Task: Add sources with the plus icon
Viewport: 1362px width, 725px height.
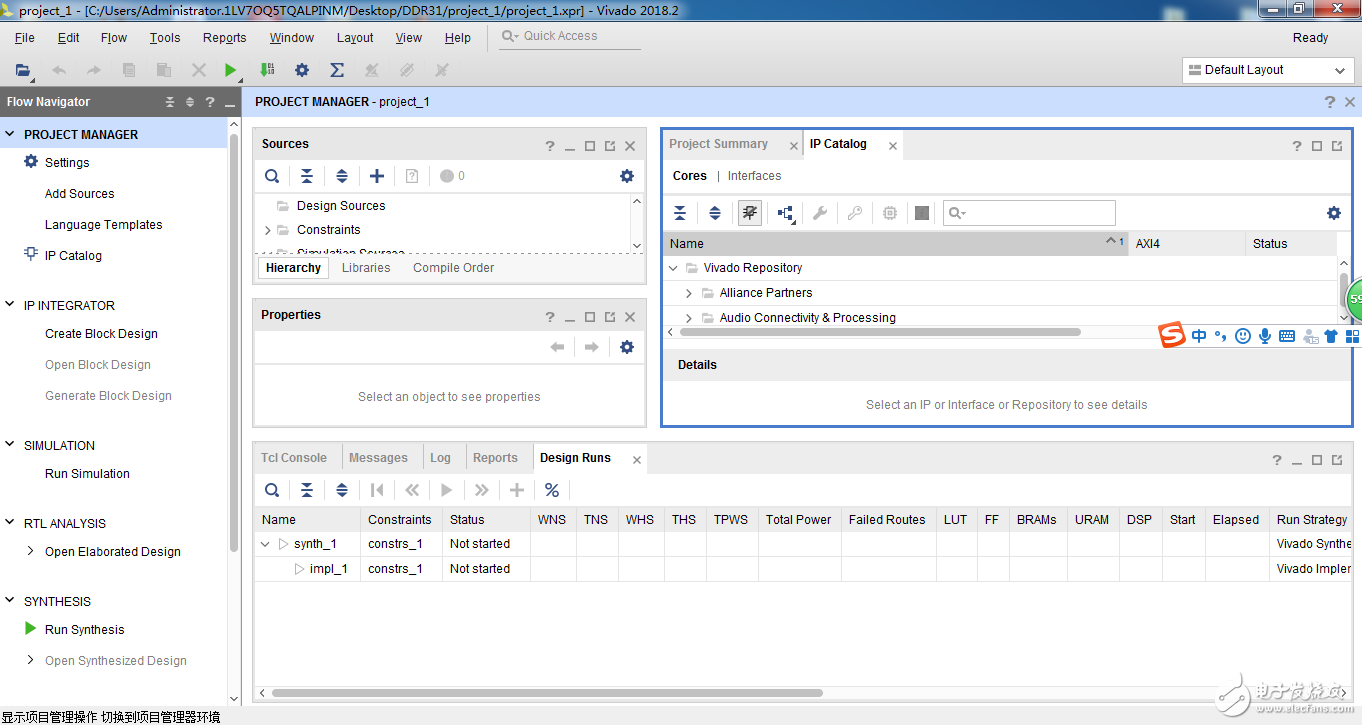Action: tap(377, 176)
